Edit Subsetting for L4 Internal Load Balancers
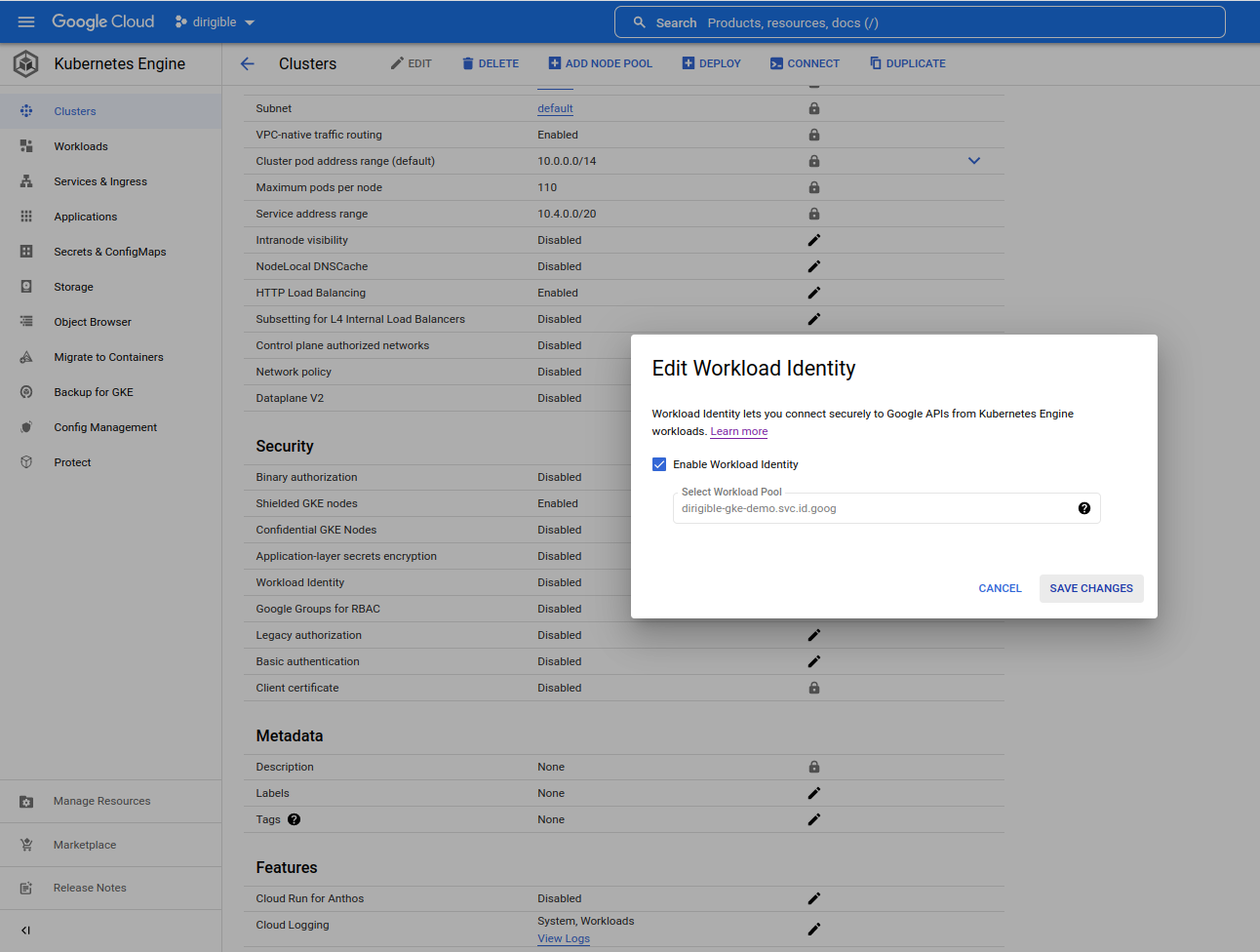The image size is (1260, 952). (814, 319)
